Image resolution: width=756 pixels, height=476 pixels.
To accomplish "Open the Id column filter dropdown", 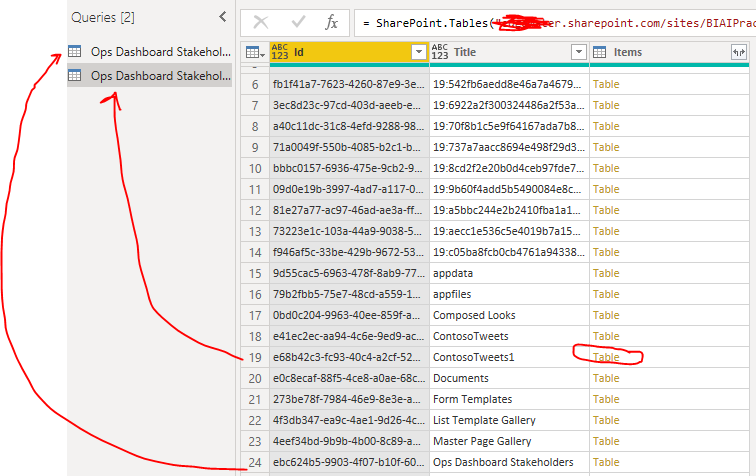I will click(x=419, y=52).
